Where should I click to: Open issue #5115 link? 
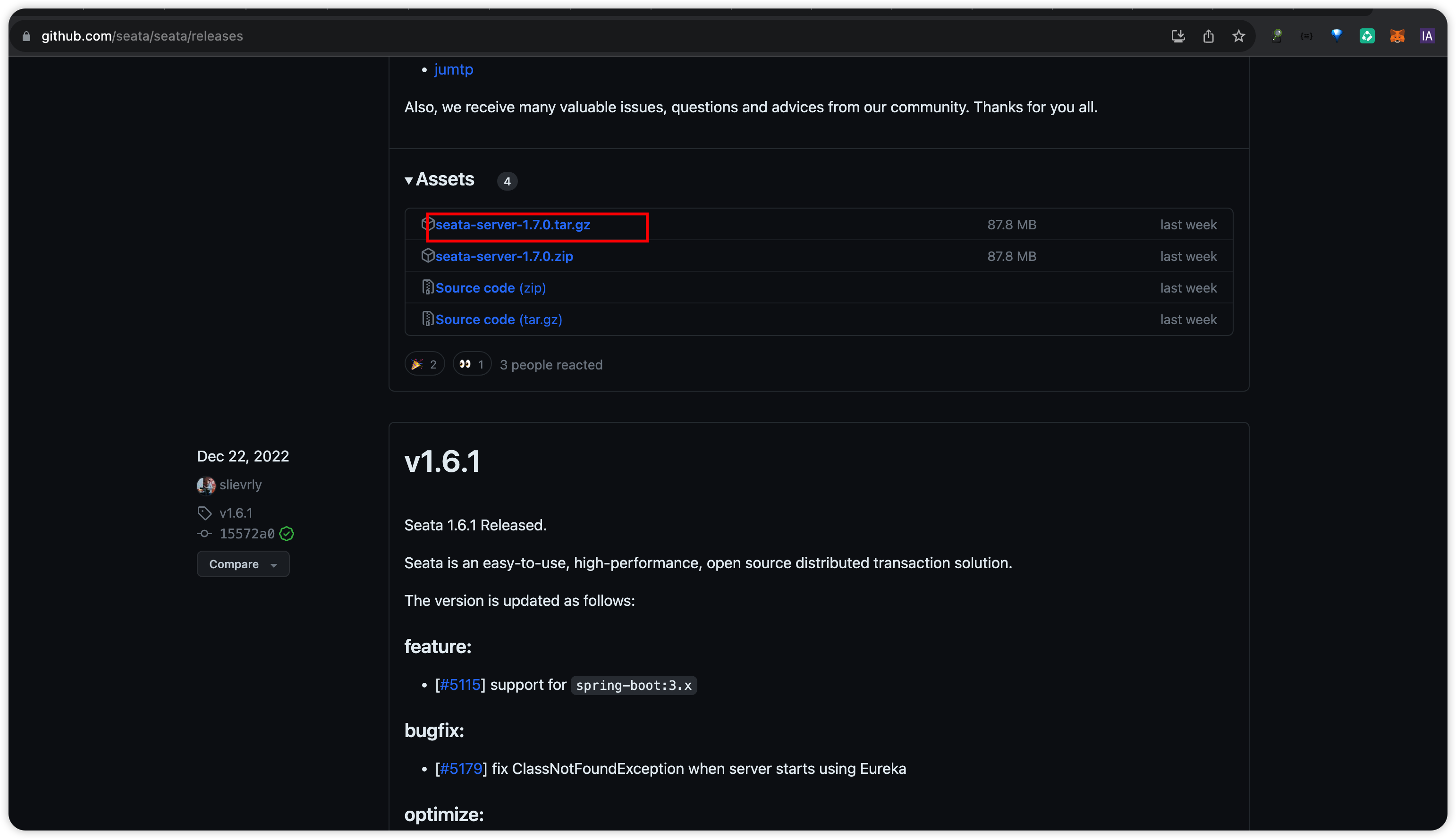click(x=459, y=685)
